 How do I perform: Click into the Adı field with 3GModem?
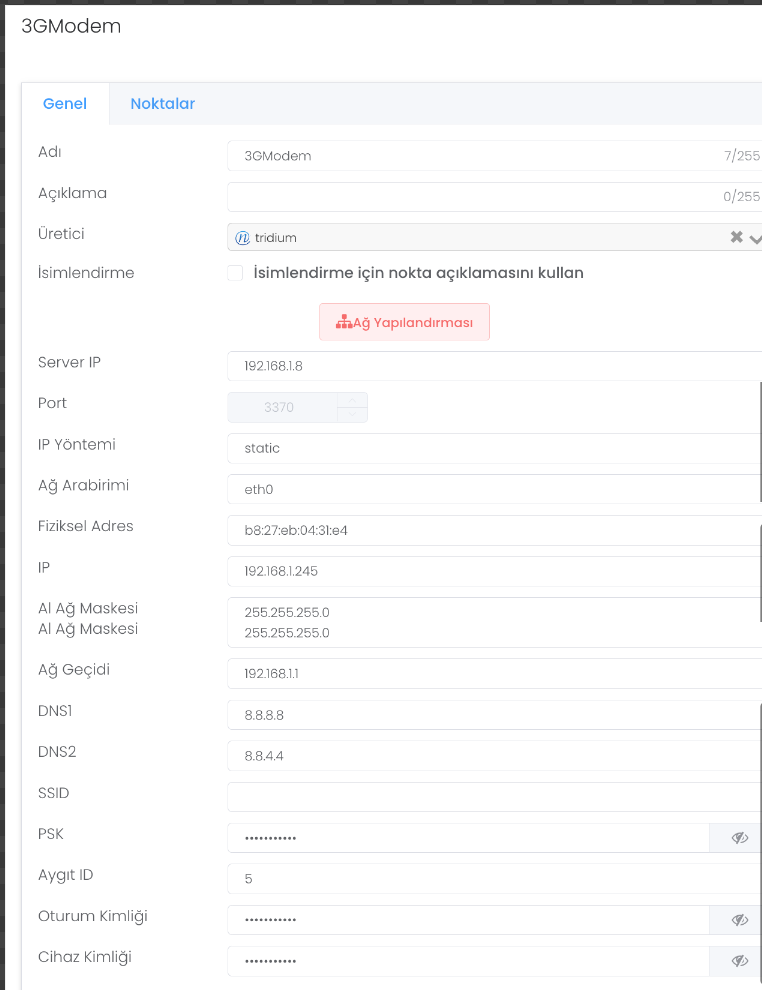point(470,156)
